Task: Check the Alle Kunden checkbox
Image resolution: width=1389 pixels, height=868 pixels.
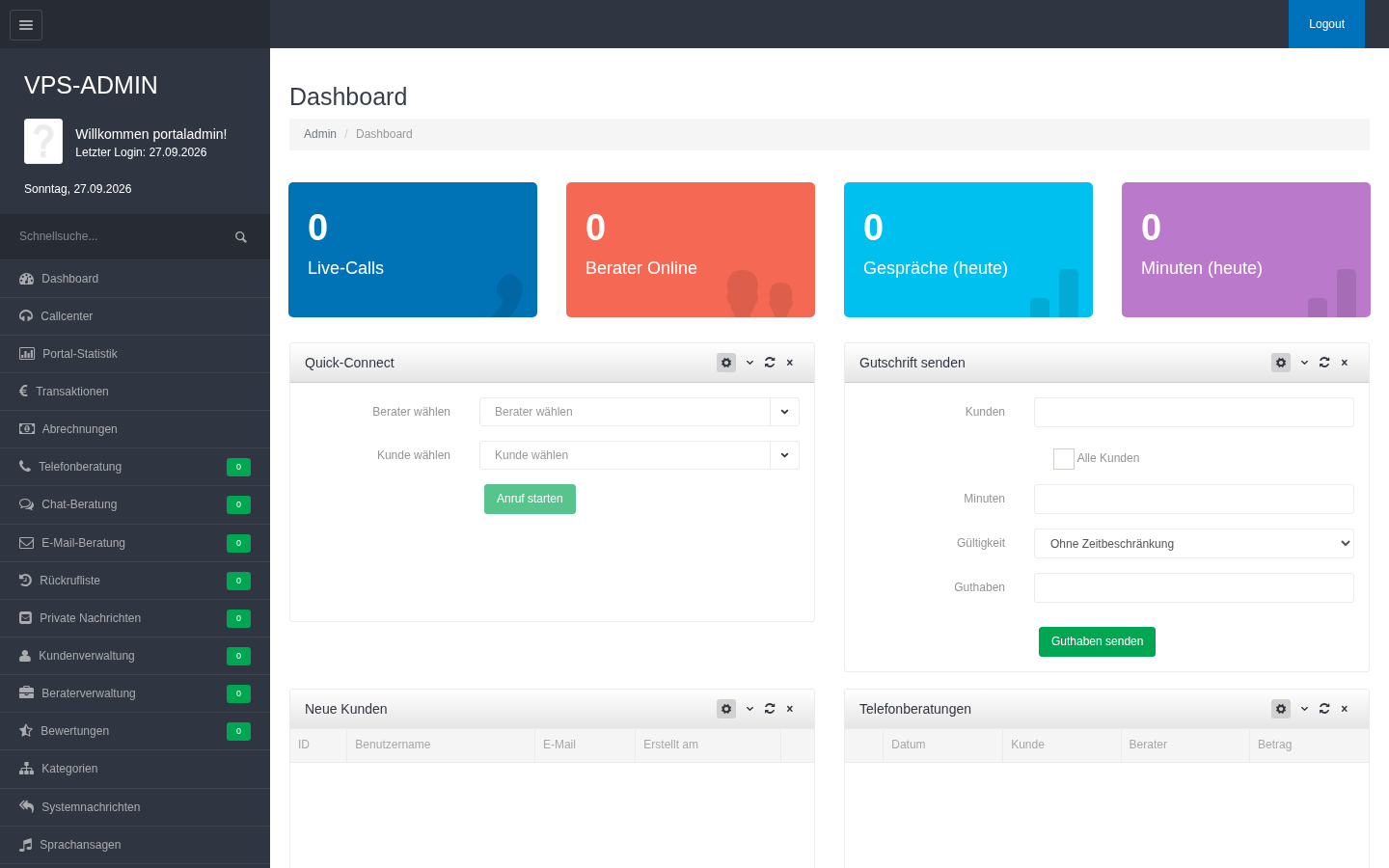Action: point(1064,459)
